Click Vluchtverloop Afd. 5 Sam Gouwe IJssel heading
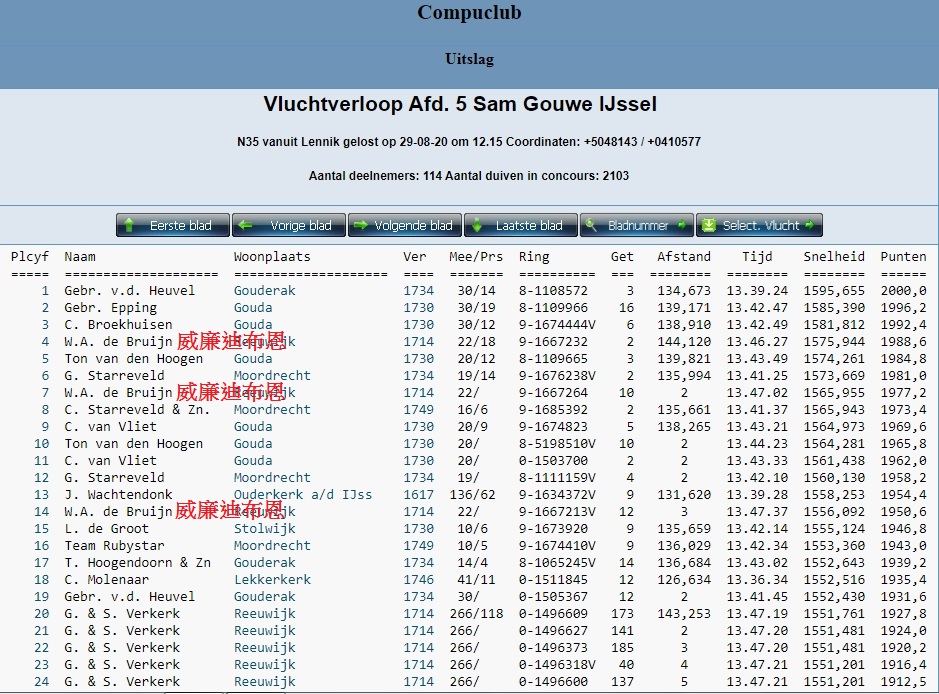The width and height of the screenshot is (939, 694). point(460,104)
